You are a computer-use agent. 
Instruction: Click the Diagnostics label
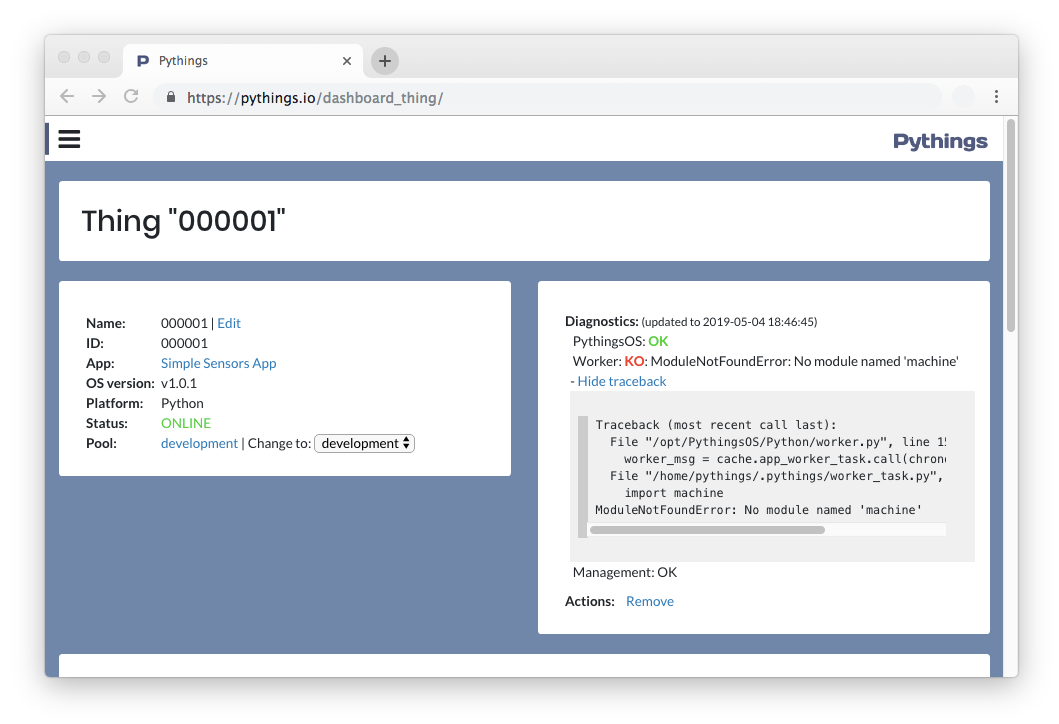[601, 321]
